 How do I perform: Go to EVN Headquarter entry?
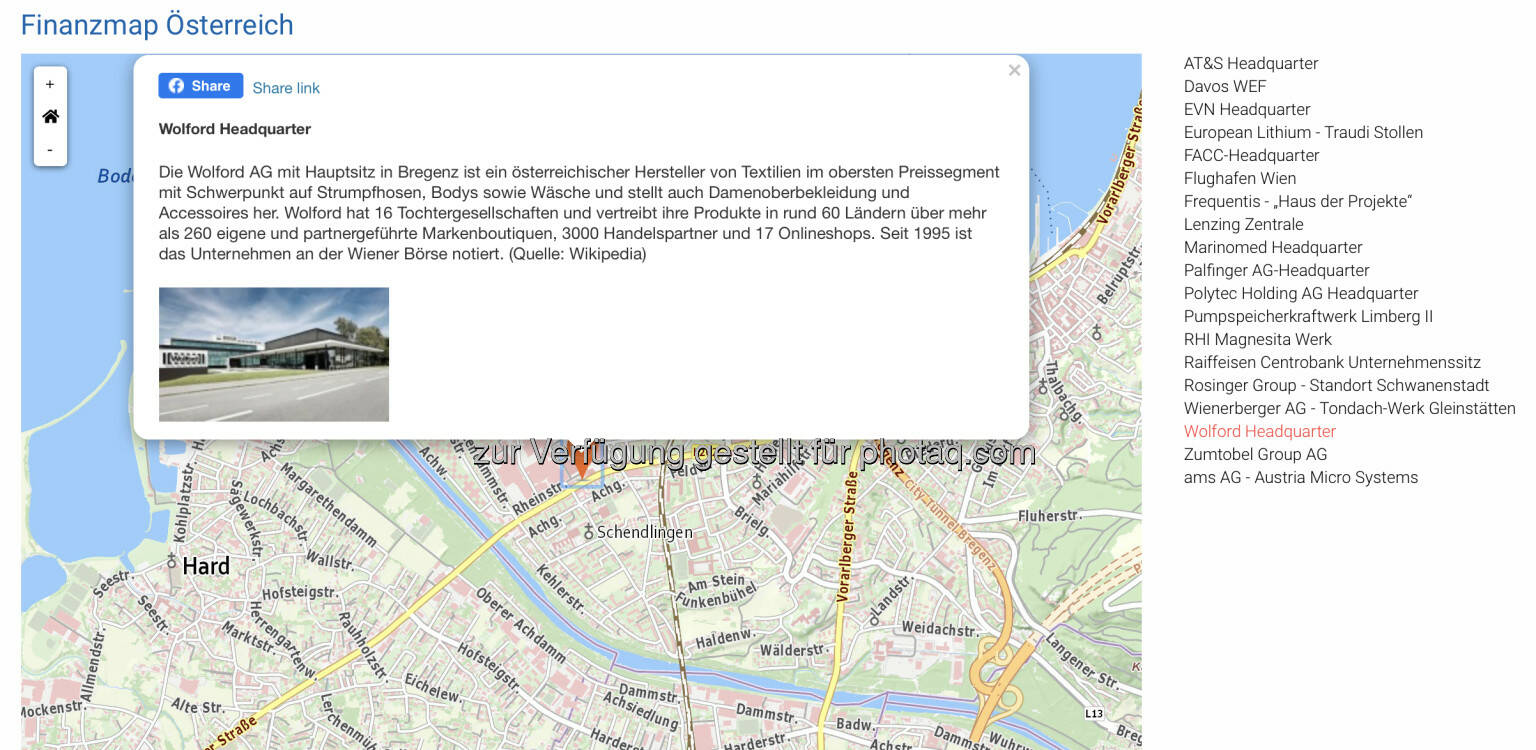pos(1246,109)
